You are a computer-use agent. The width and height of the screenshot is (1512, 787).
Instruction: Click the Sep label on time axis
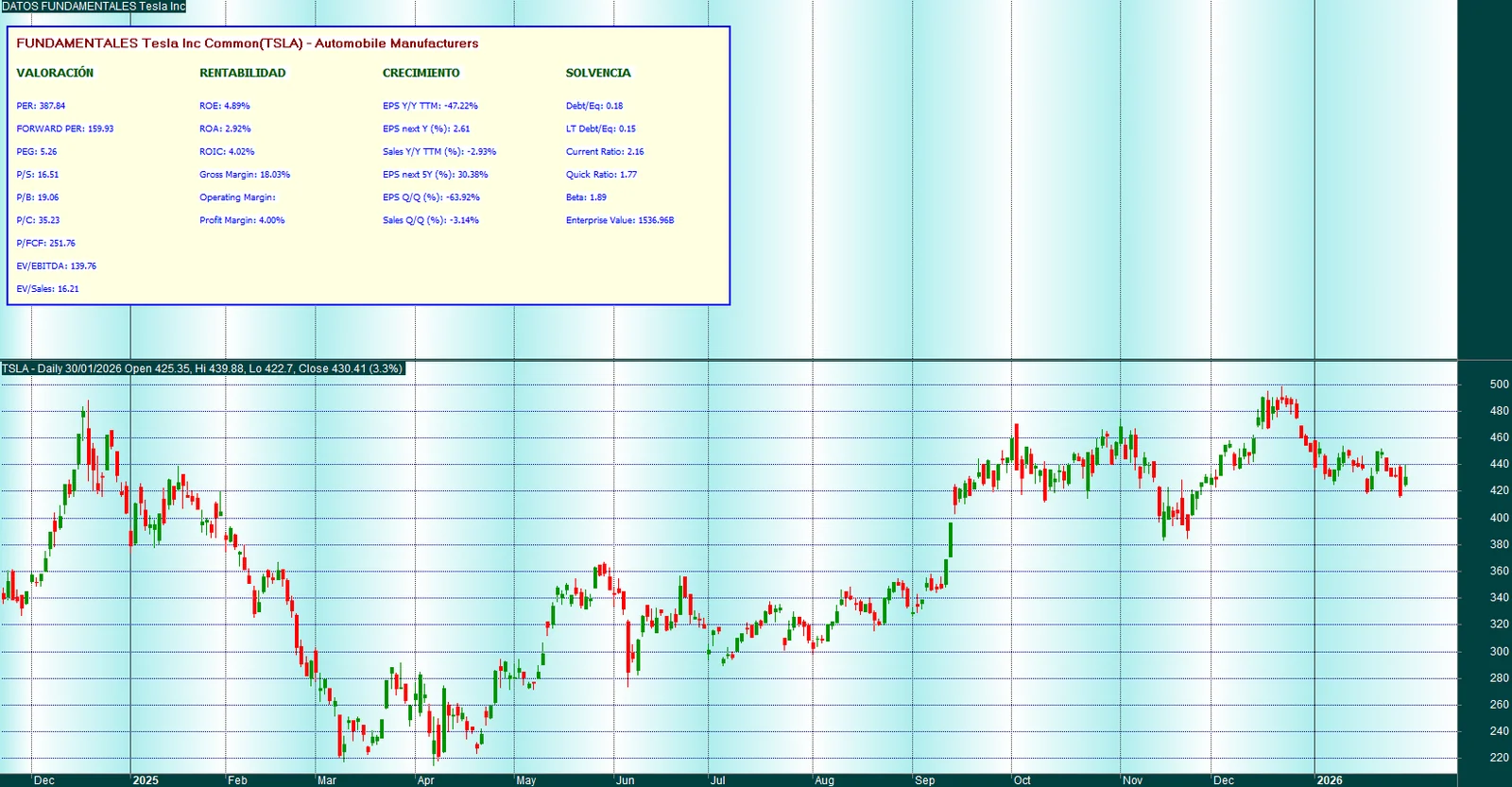[924, 780]
